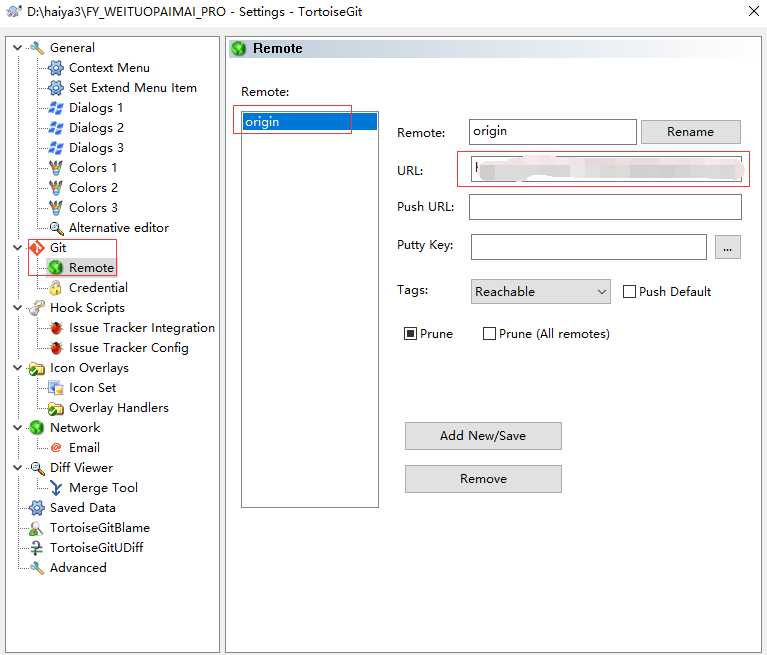The height and width of the screenshot is (655, 767).
Task: Click the Diff Viewer magnifier icon
Action: [37, 468]
